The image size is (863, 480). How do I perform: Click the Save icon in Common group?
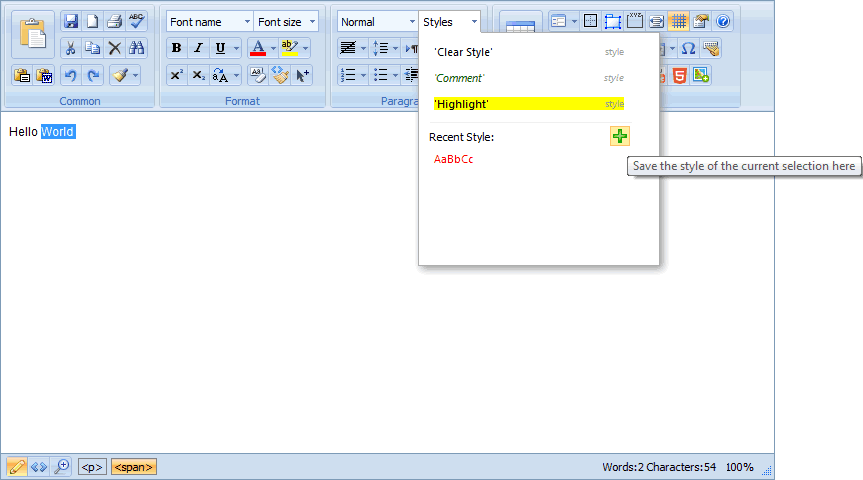tap(70, 21)
